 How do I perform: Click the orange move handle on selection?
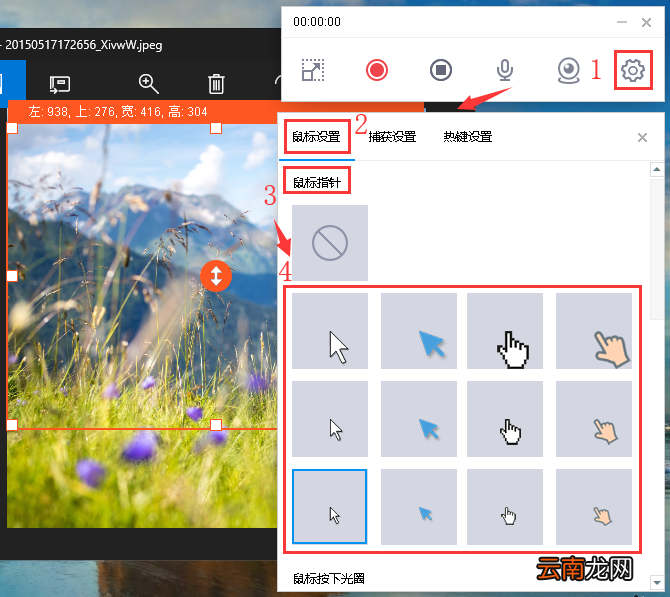(x=216, y=276)
